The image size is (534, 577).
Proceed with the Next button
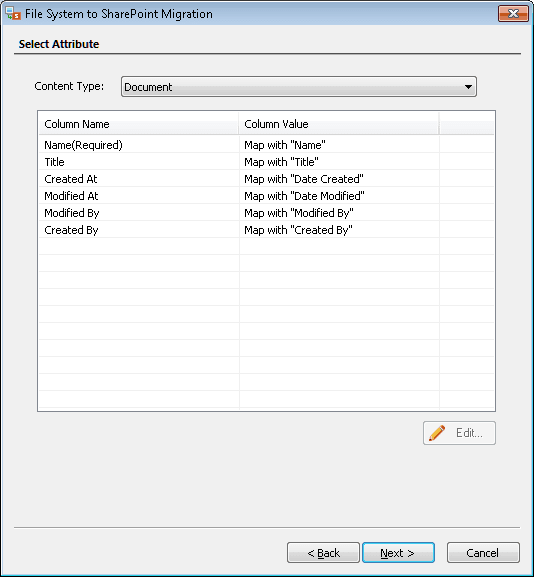(398, 552)
